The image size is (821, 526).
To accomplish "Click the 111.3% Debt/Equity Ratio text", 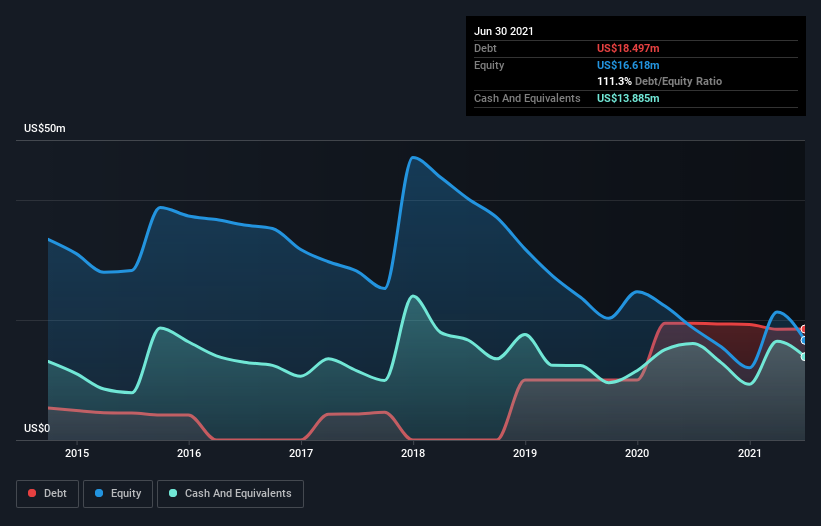I will 659,82.
